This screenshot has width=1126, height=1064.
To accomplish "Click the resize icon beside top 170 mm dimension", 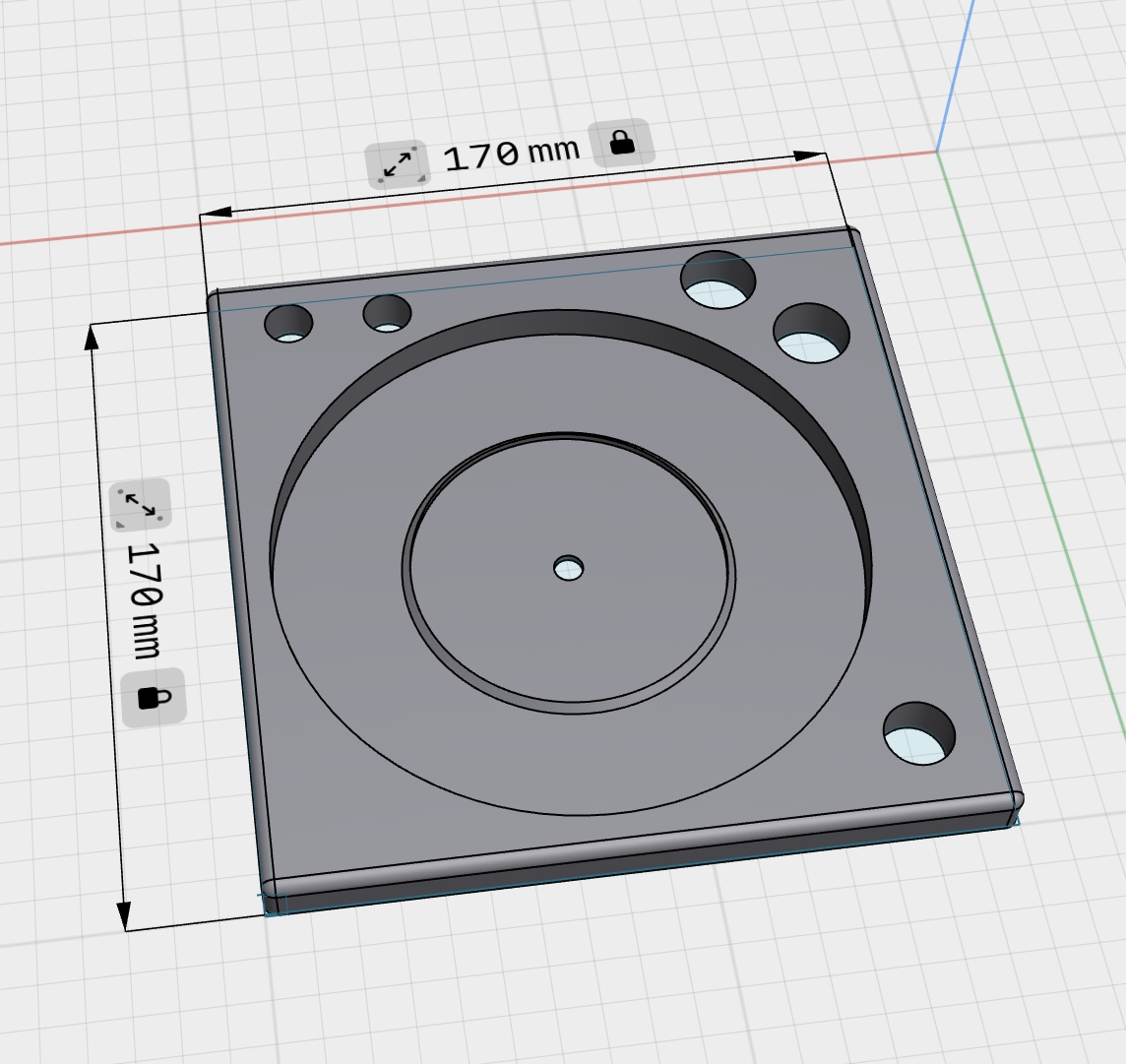I will coord(399,164).
